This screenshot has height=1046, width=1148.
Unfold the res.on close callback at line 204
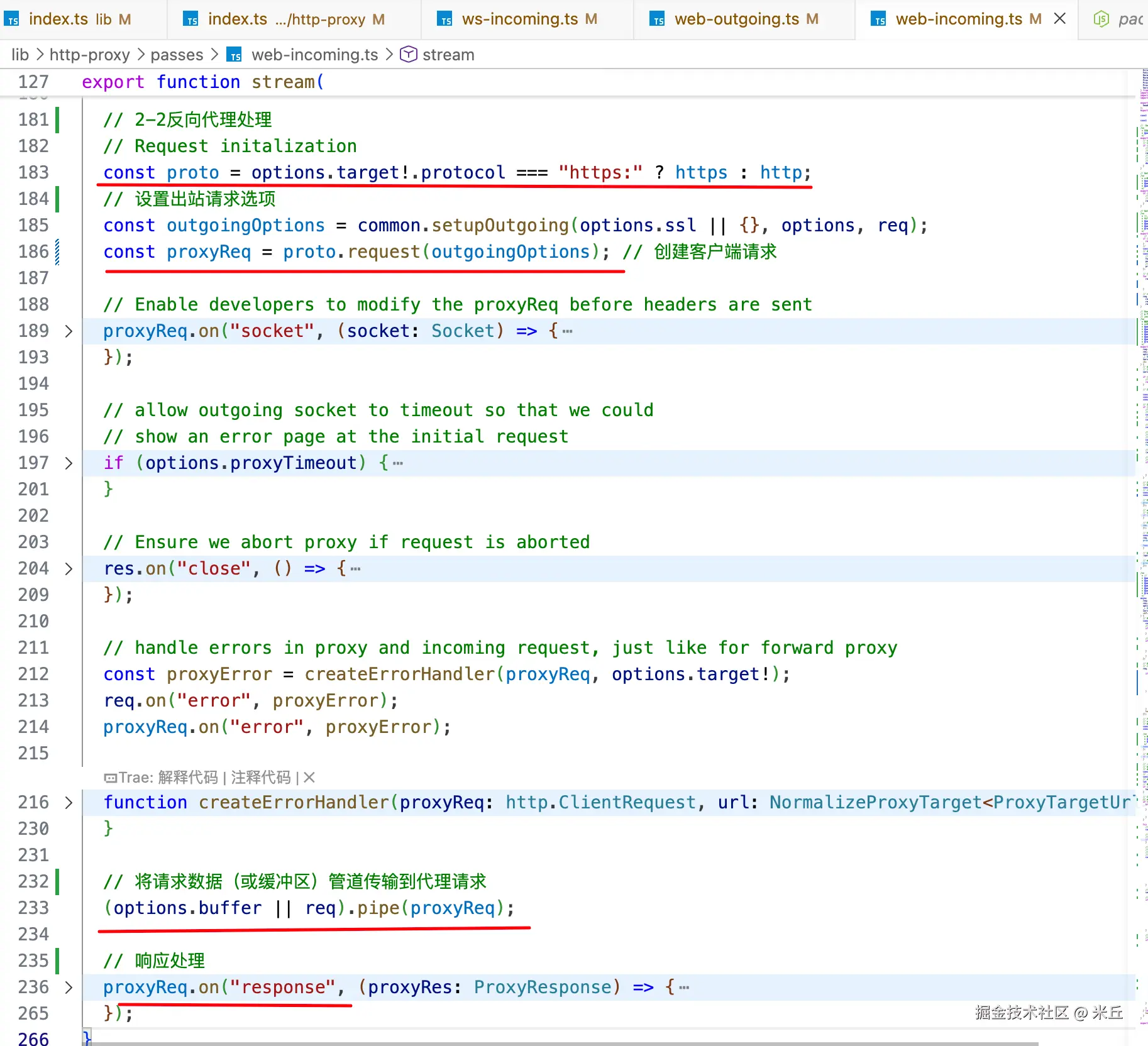69,569
